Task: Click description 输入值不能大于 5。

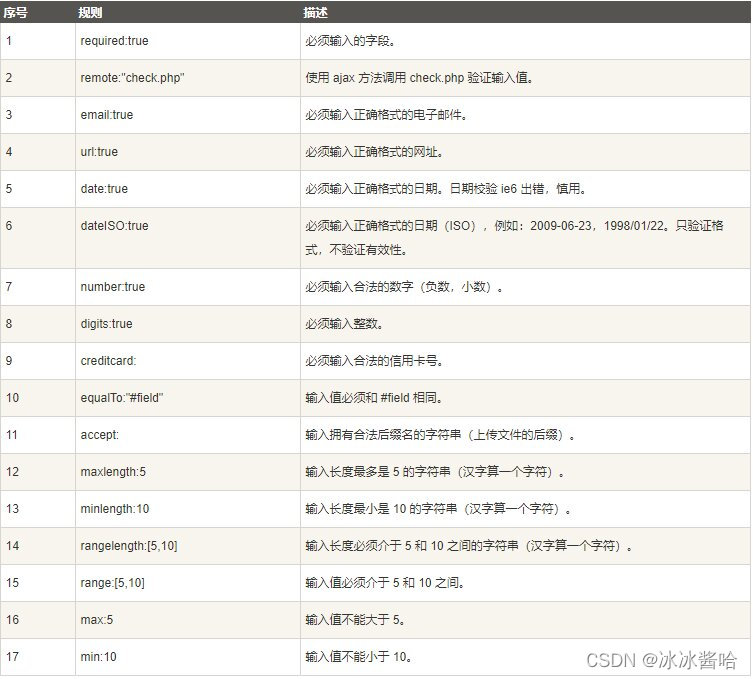Action: click(x=355, y=620)
